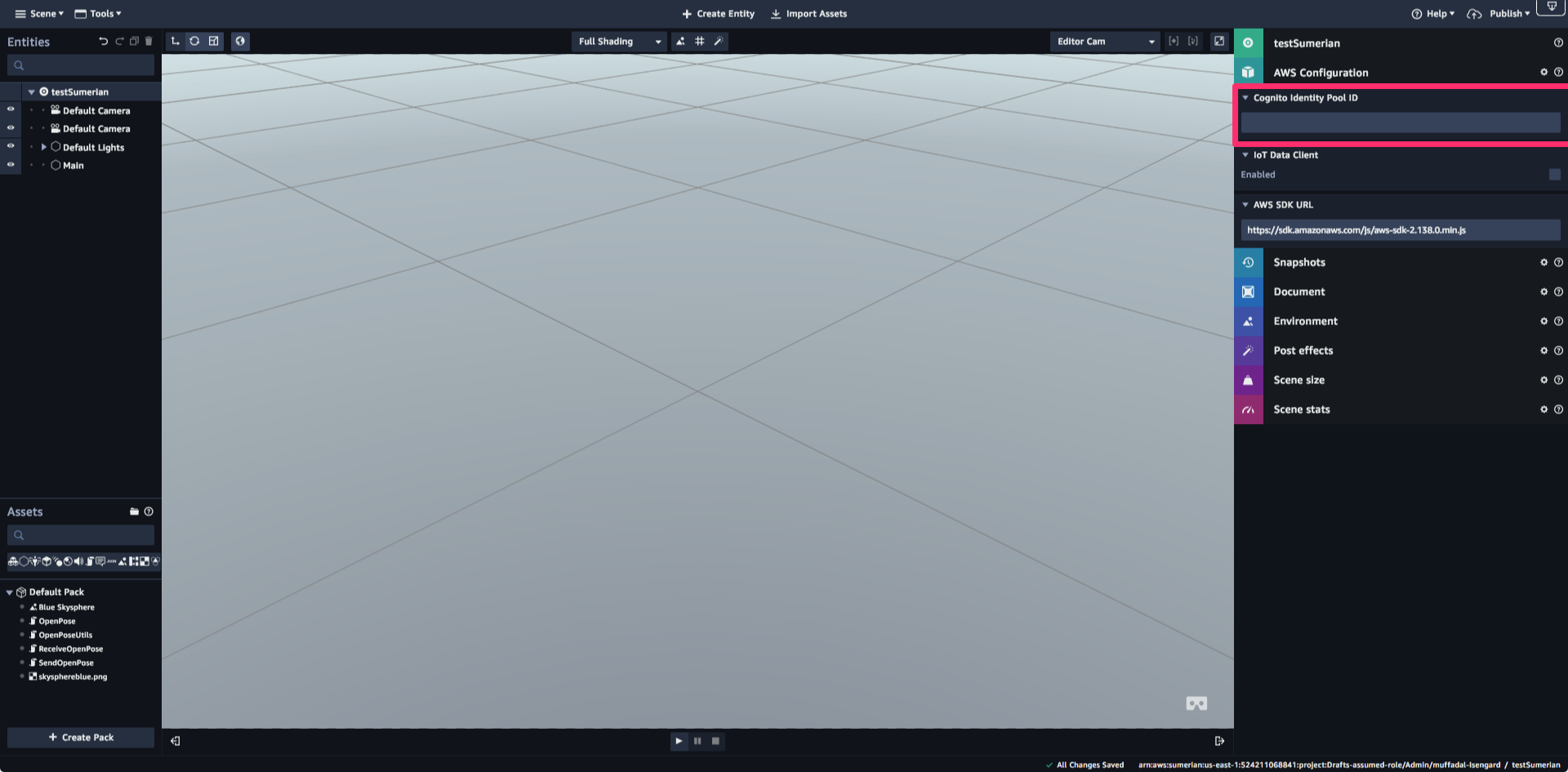The image size is (1568, 772).
Task: Open the Snapshots panel
Action: [1401, 262]
